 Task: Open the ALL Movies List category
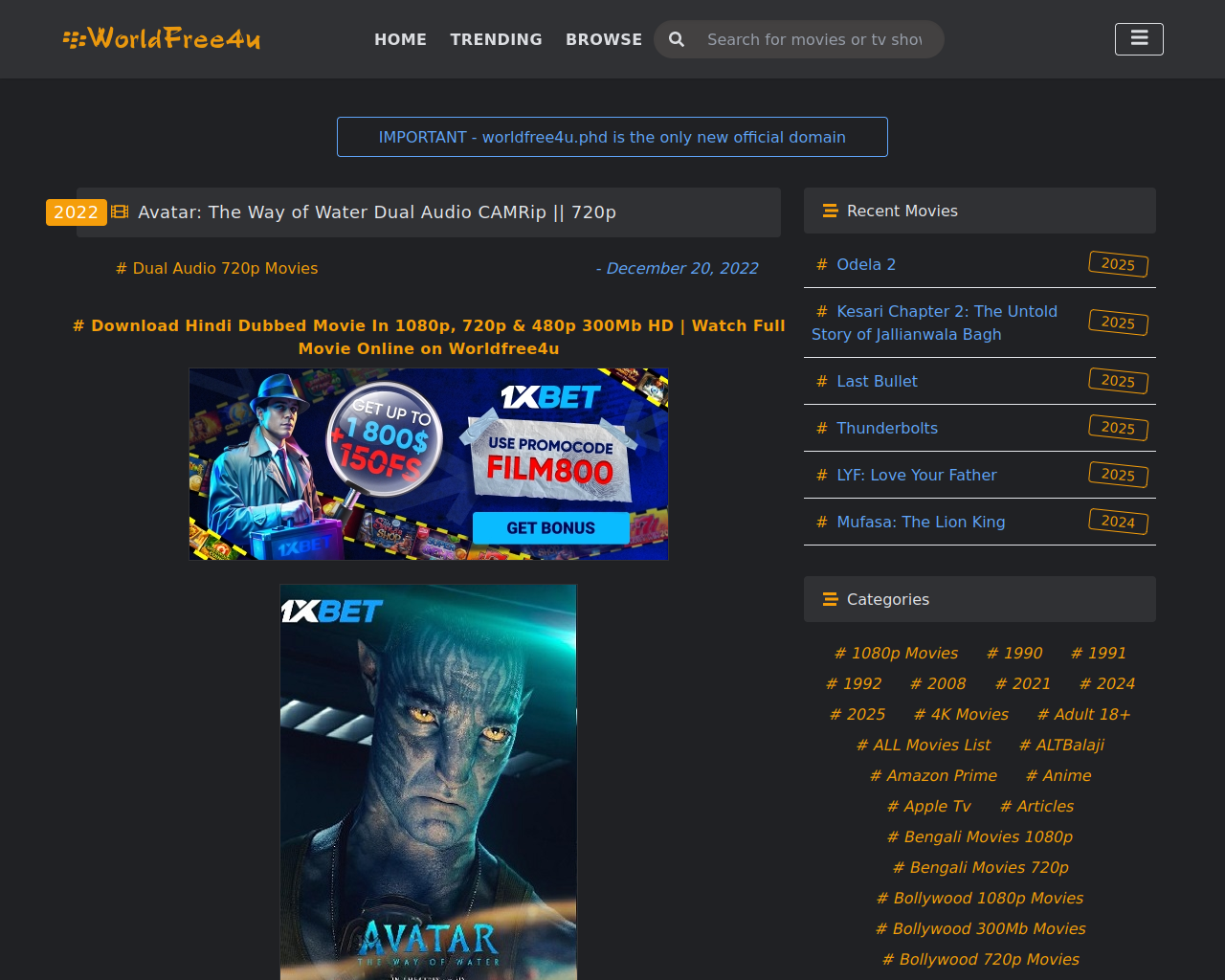tap(924, 745)
